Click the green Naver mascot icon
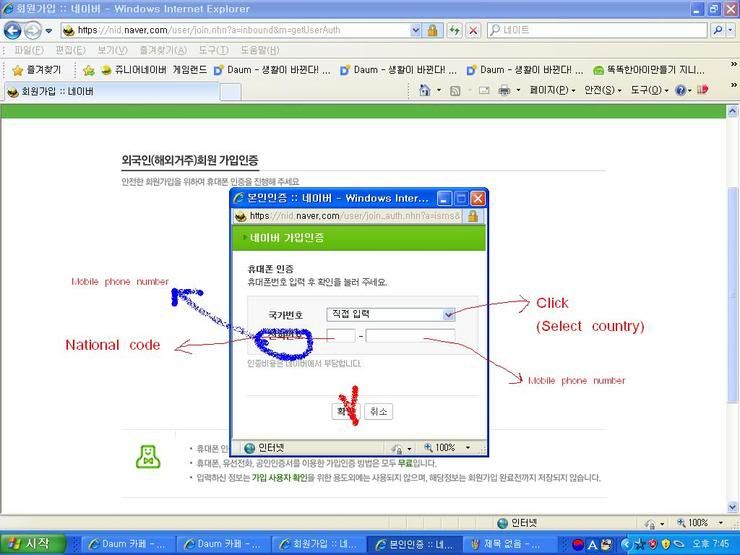This screenshot has height=555, width=740. (x=148, y=456)
